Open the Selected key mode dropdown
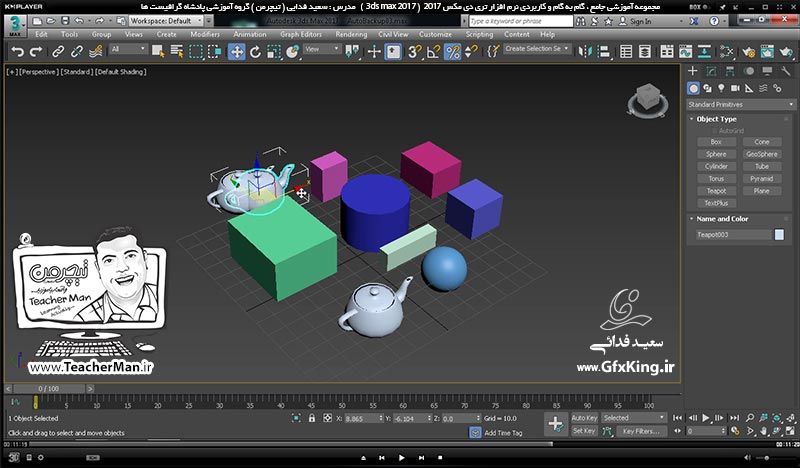 click(634, 417)
